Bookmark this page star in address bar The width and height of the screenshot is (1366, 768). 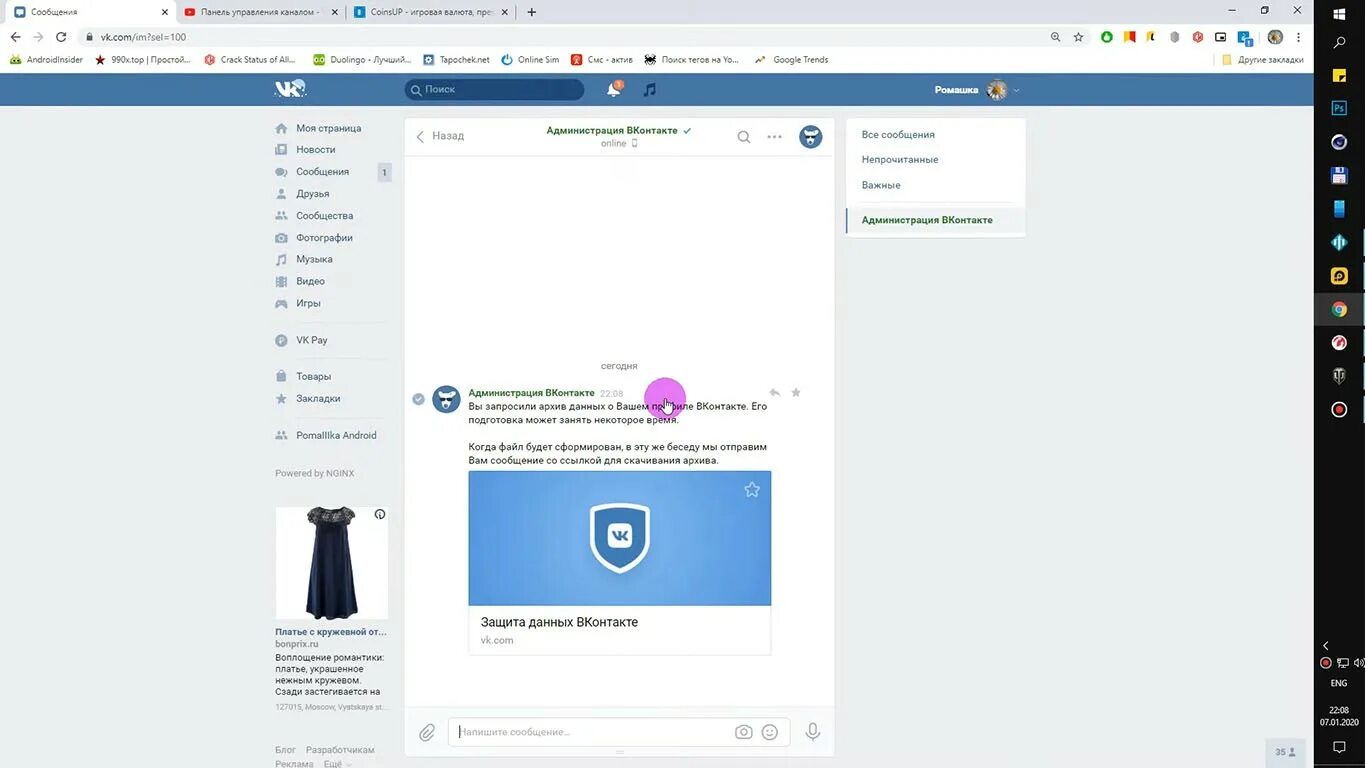(x=1078, y=37)
